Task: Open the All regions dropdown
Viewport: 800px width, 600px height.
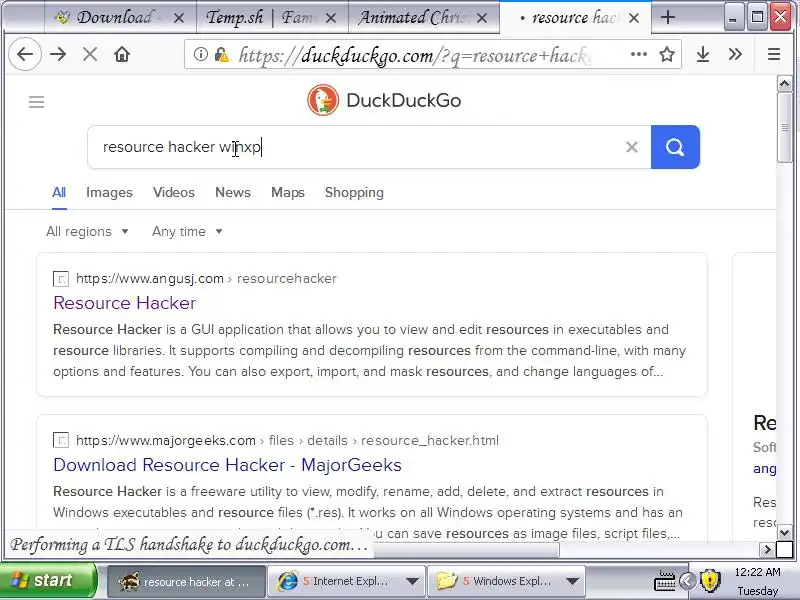Action: (87, 232)
